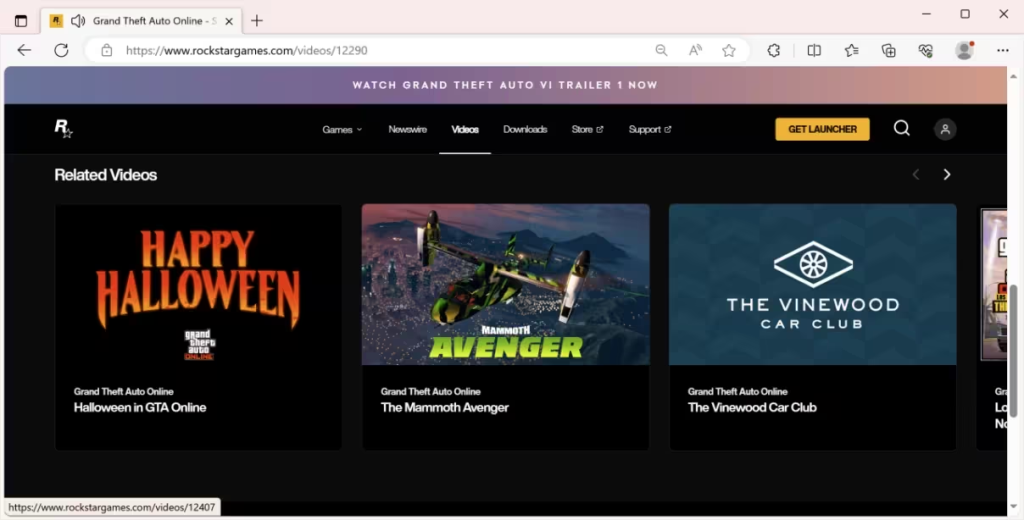Toggle split screen view

(814, 50)
